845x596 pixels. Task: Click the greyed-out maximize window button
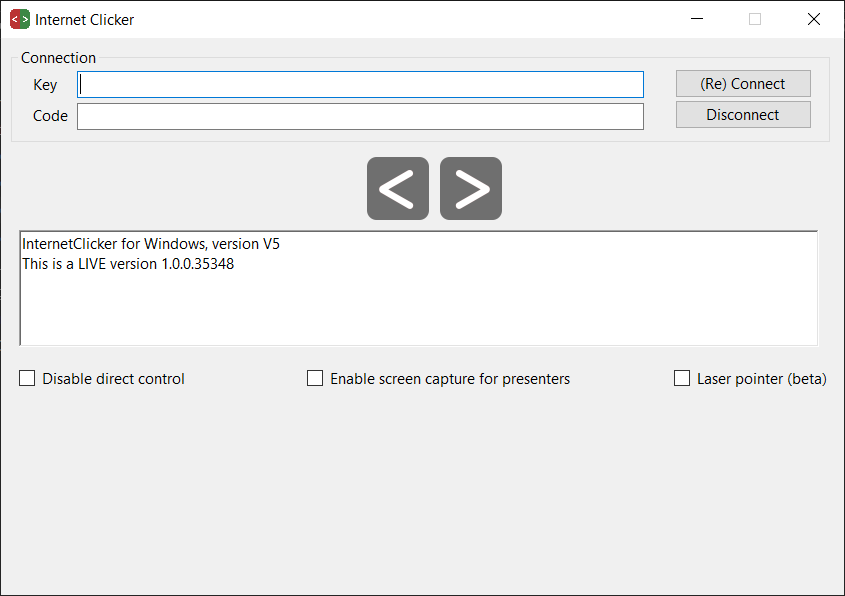(x=755, y=19)
